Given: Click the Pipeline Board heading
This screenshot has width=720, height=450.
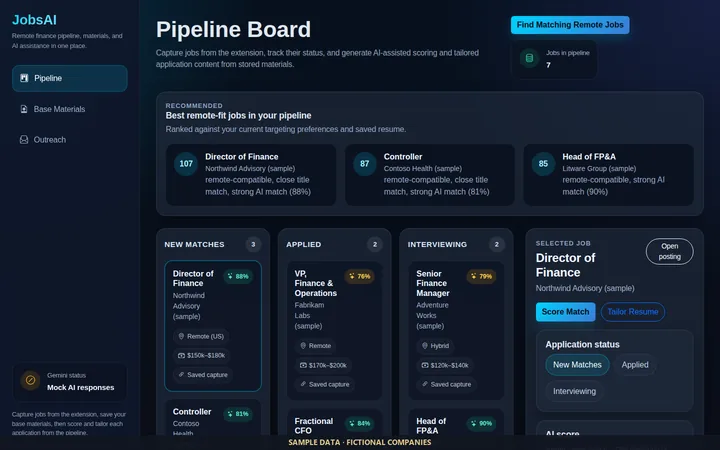Looking at the screenshot, I should pos(233,29).
